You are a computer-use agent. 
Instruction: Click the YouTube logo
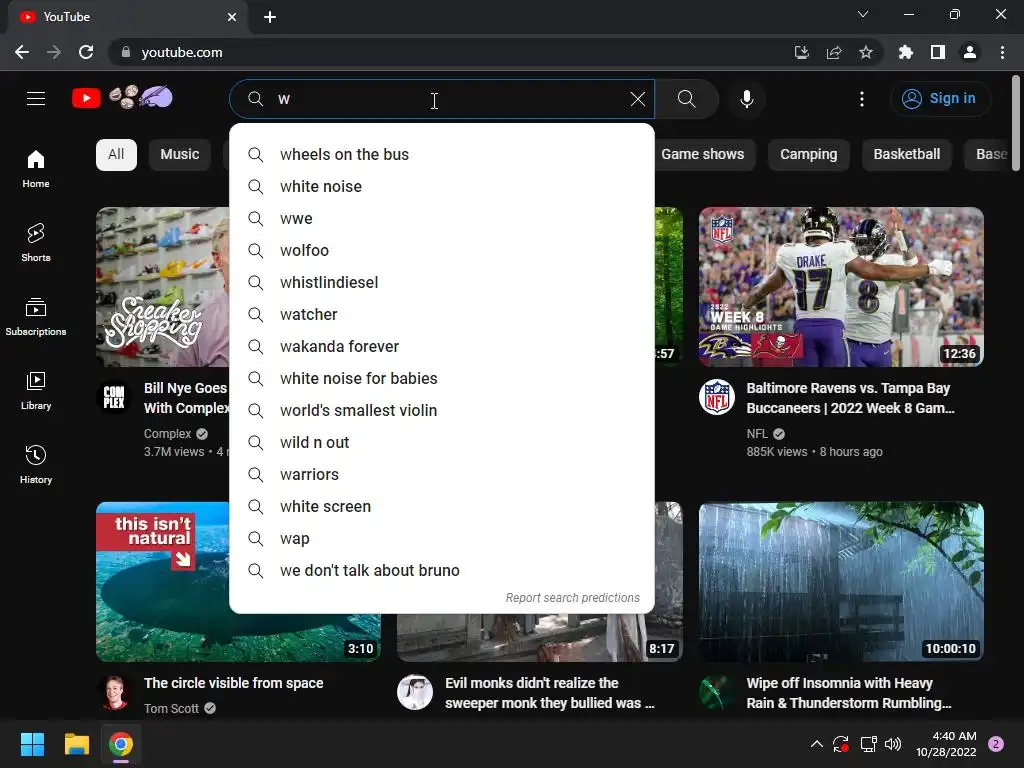[x=122, y=98]
